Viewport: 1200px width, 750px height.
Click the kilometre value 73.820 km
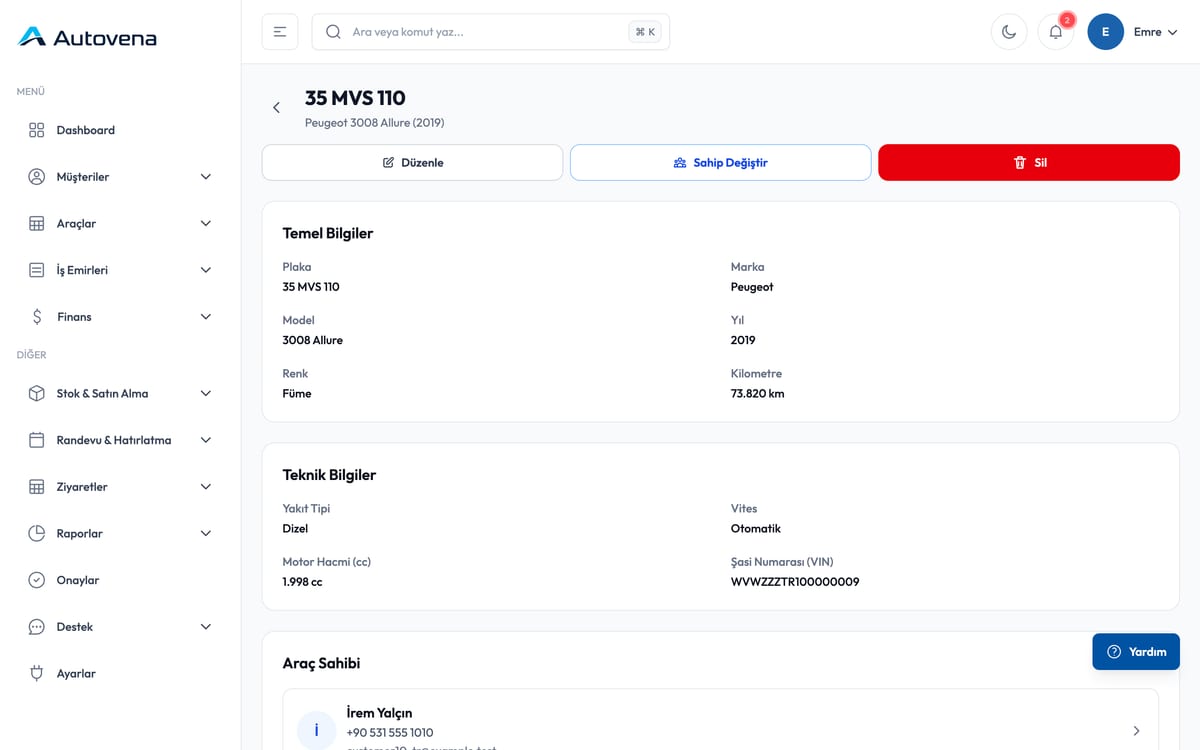tap(757, 394)
